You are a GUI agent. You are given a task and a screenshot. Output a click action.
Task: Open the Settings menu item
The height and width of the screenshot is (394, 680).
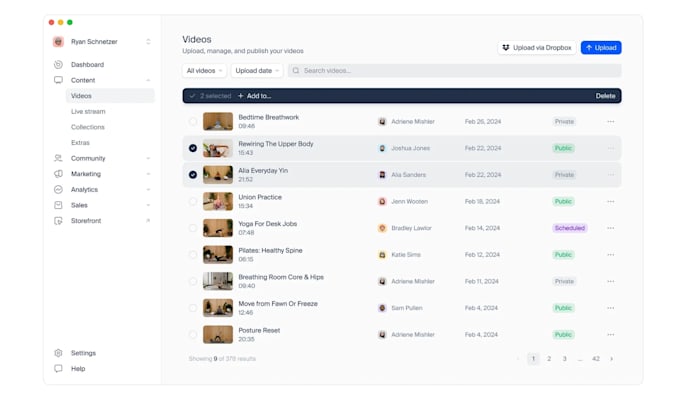click(x=83, y=353)
